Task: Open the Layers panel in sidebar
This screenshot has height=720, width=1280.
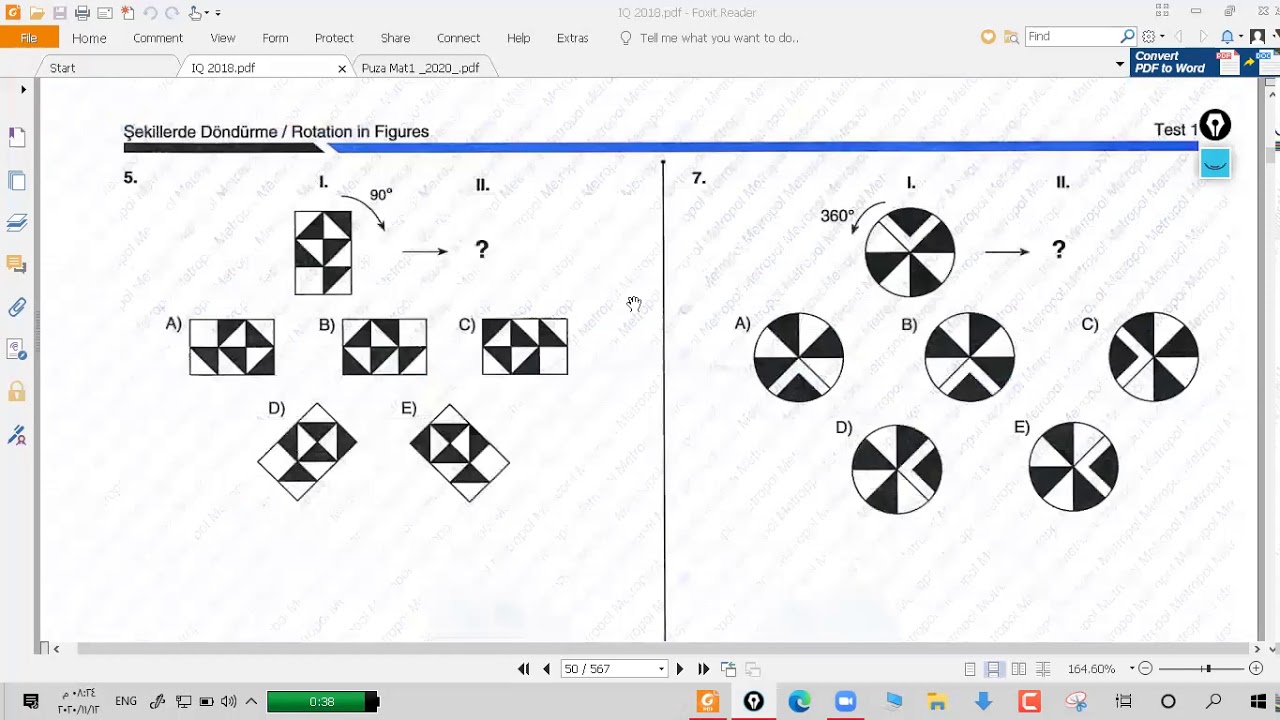Action: [17, 222]
